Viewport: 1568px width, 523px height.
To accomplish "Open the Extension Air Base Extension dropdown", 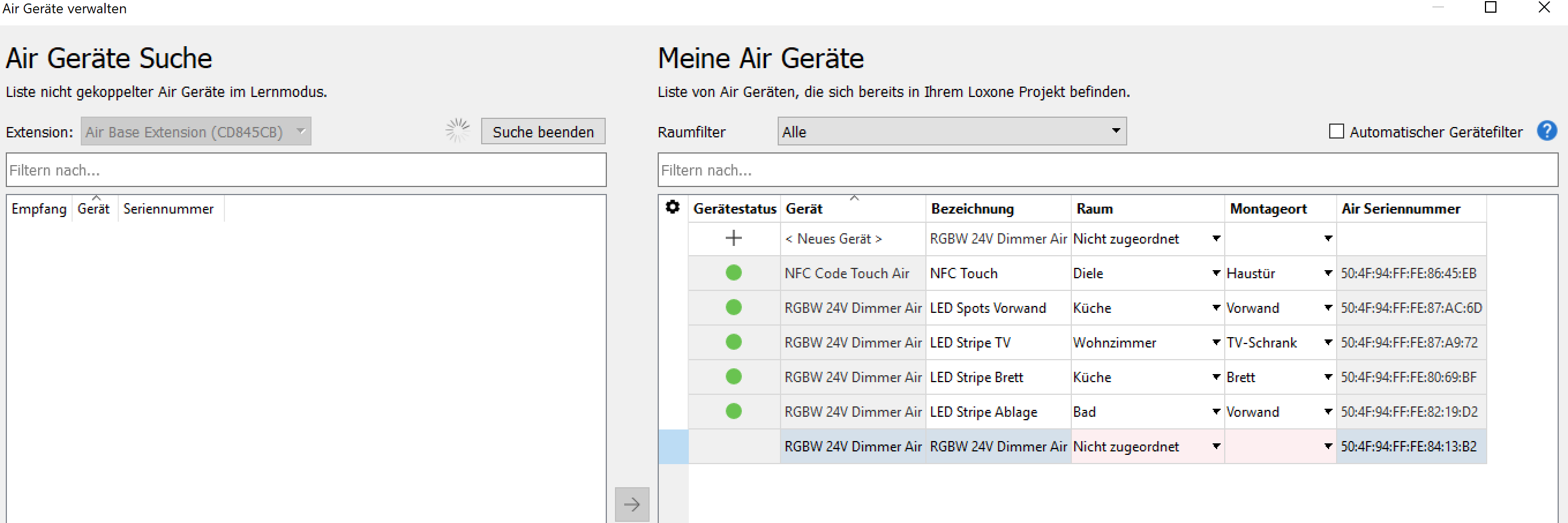I will [196, 132].
